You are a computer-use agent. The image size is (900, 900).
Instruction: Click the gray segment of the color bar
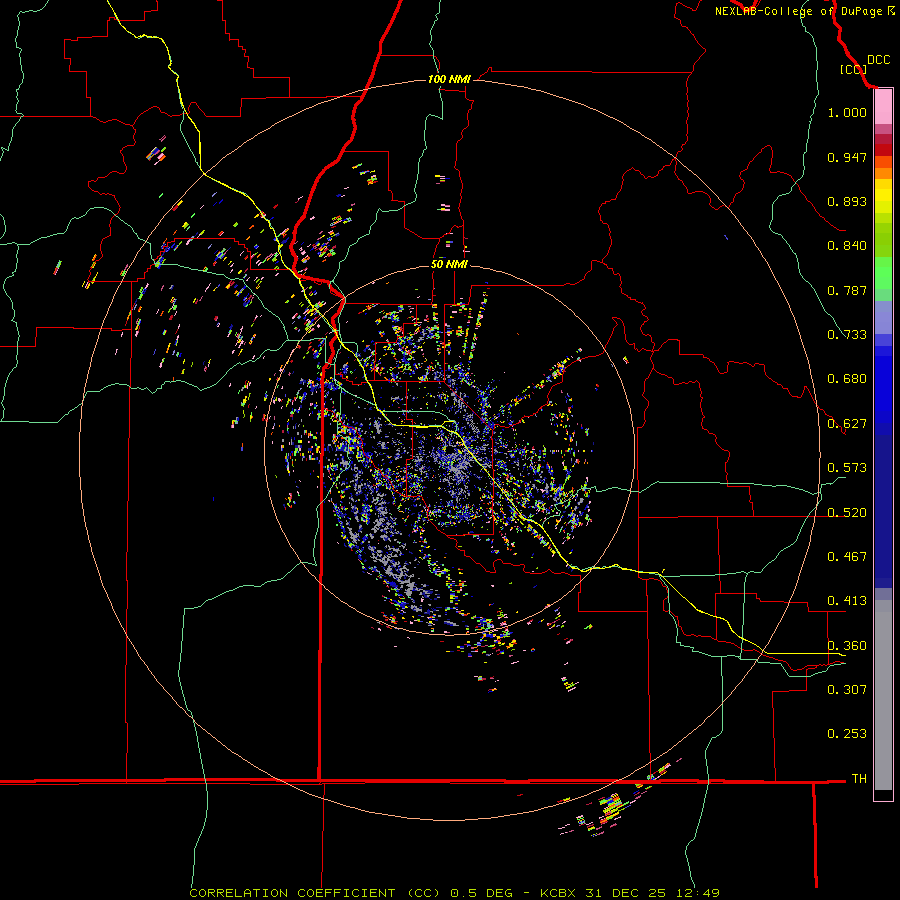pos(883,695)
